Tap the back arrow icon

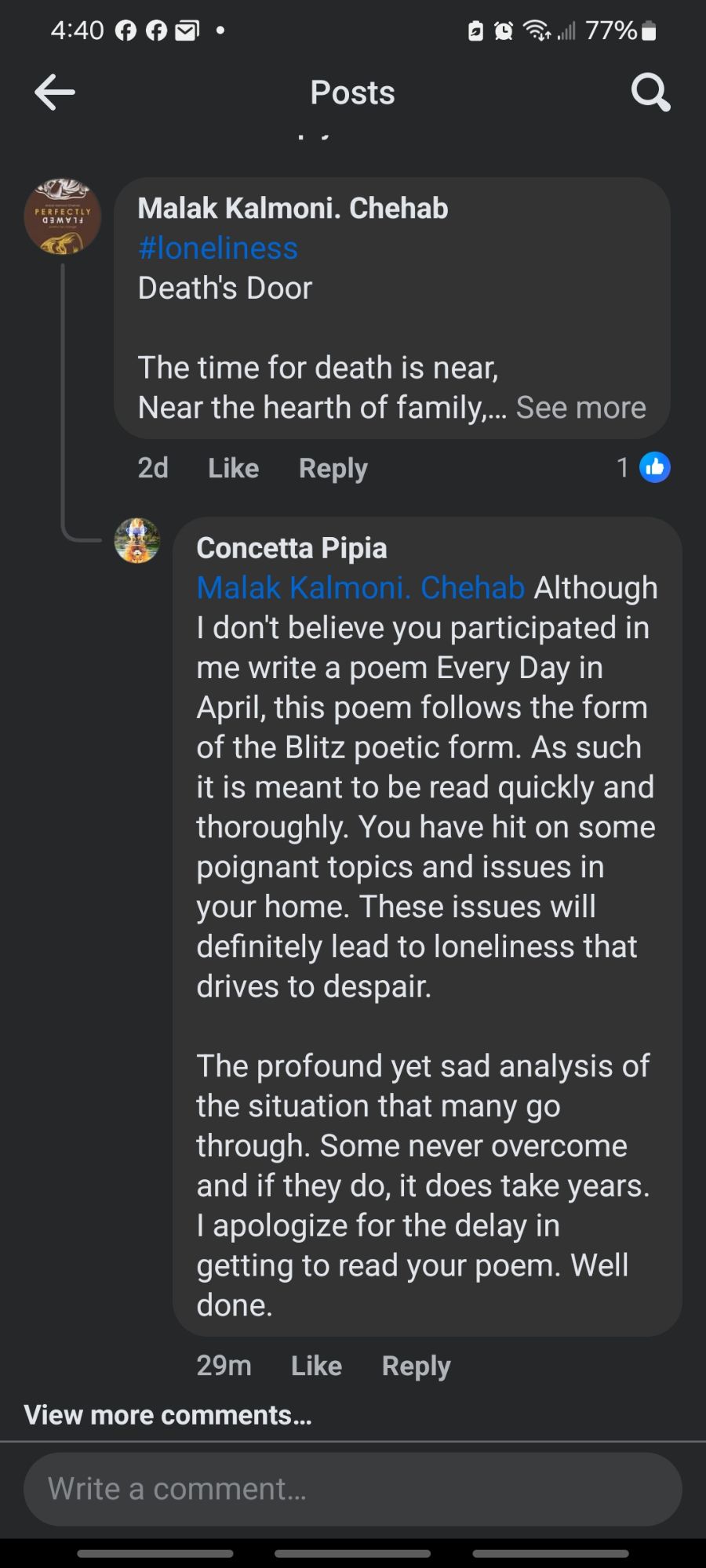[55, 93]
